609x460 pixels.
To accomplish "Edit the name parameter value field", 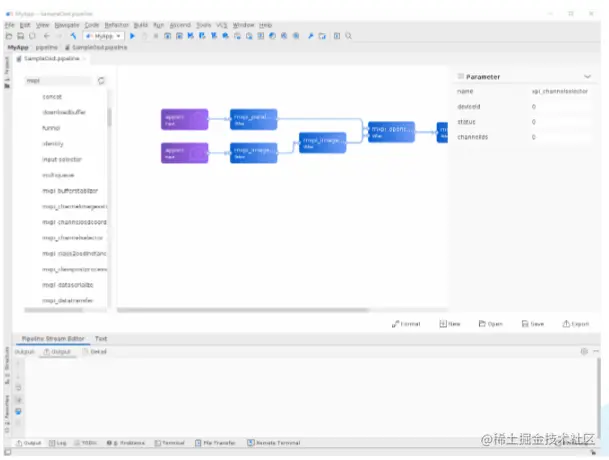I will point(560,91).
